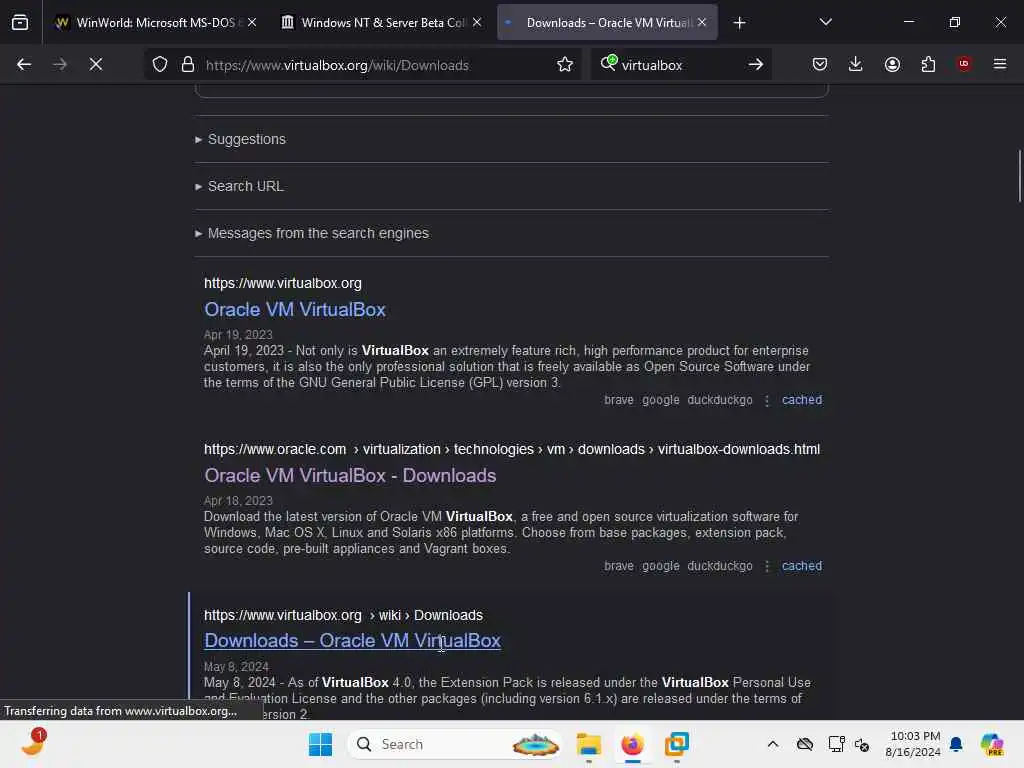Screen dimensions: 1024x768
Task: Click the OneDrive cloud tray icon
Action: coord(805,744)
